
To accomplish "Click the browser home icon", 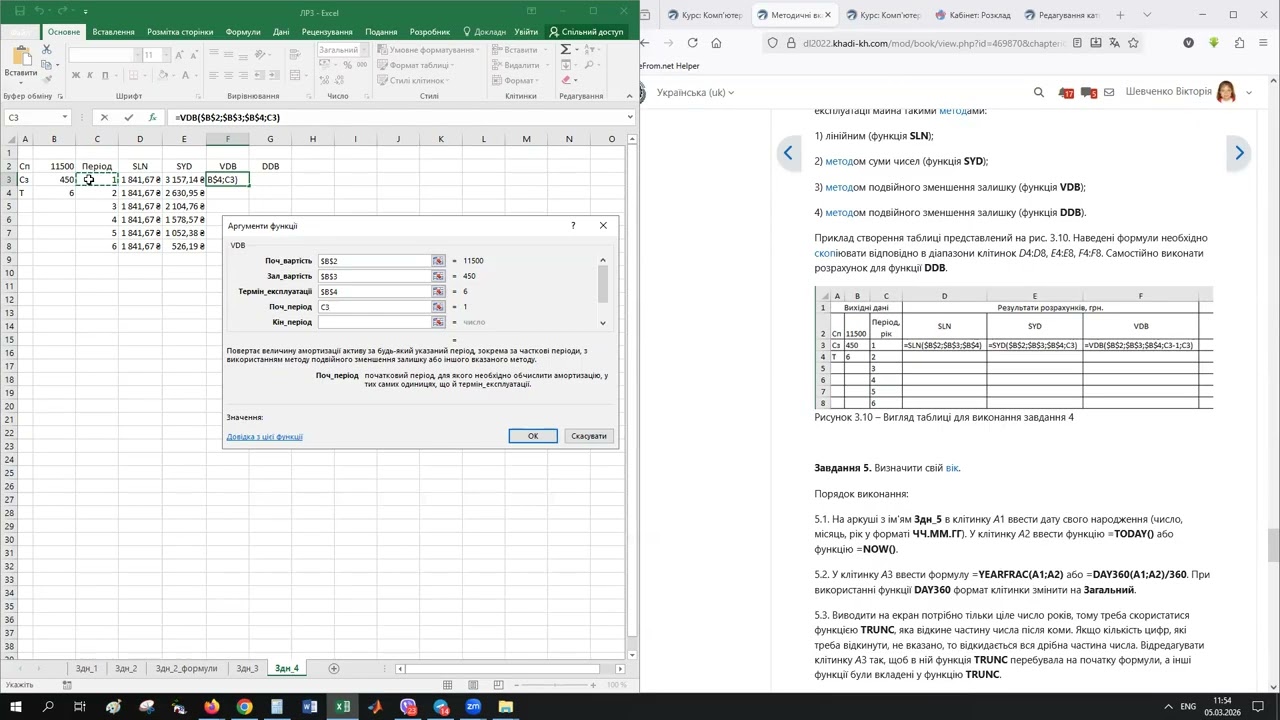I will (716, 43).
